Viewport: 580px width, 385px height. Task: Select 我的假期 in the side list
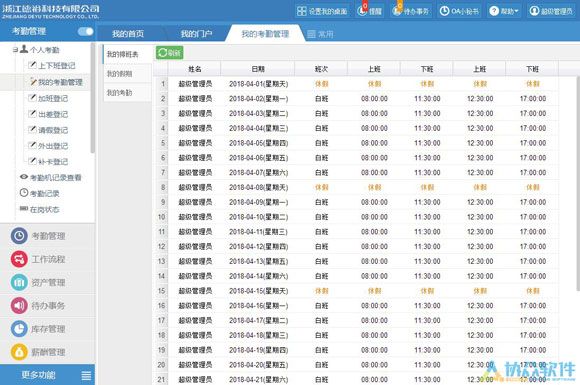tap(119, 74)
